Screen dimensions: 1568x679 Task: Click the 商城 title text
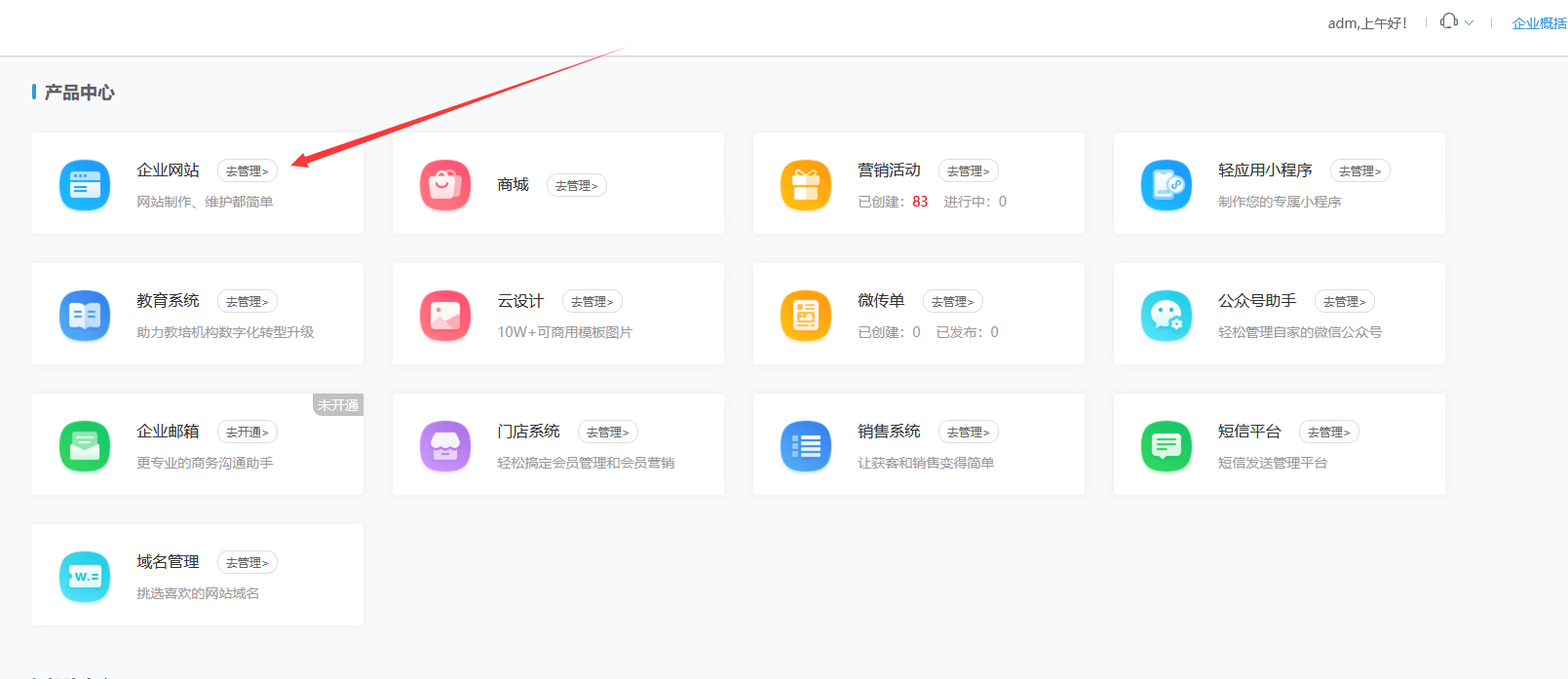(513, 185)
